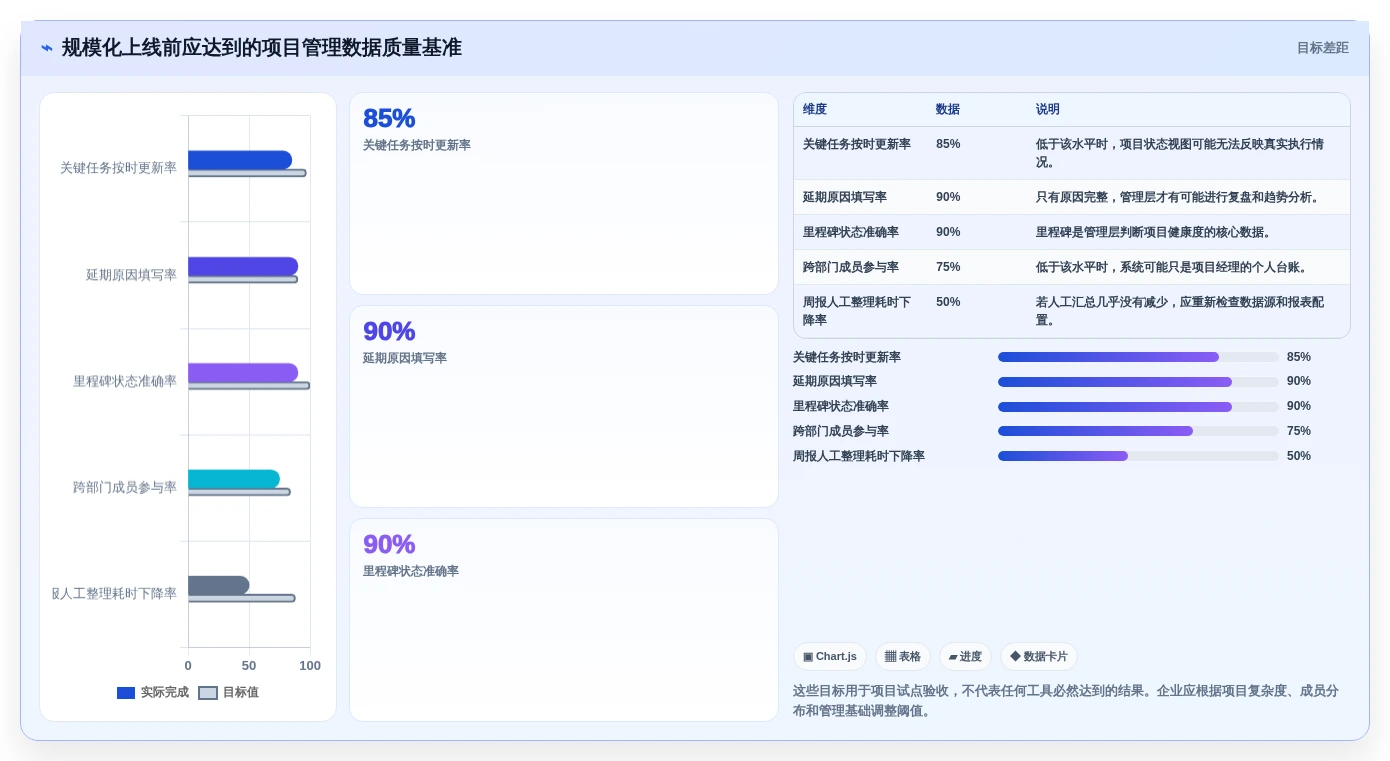Click description 里程碑是管理层判断项目健康度的核心数据
Screen dimensions: 1390x761
[1154, 232]
